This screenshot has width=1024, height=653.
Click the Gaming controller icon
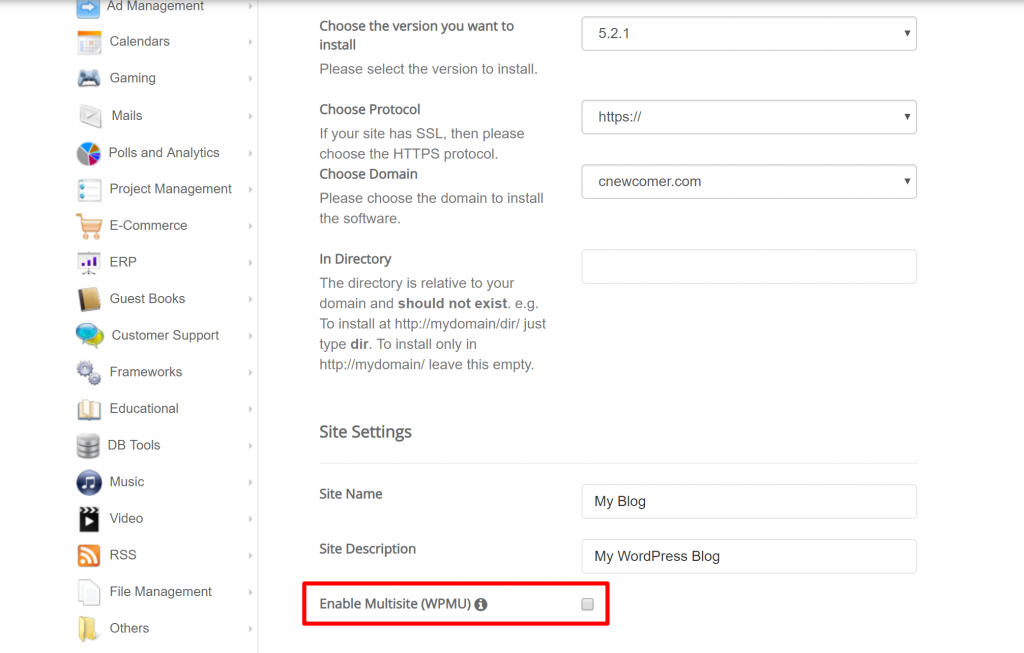tap(89, 78)
